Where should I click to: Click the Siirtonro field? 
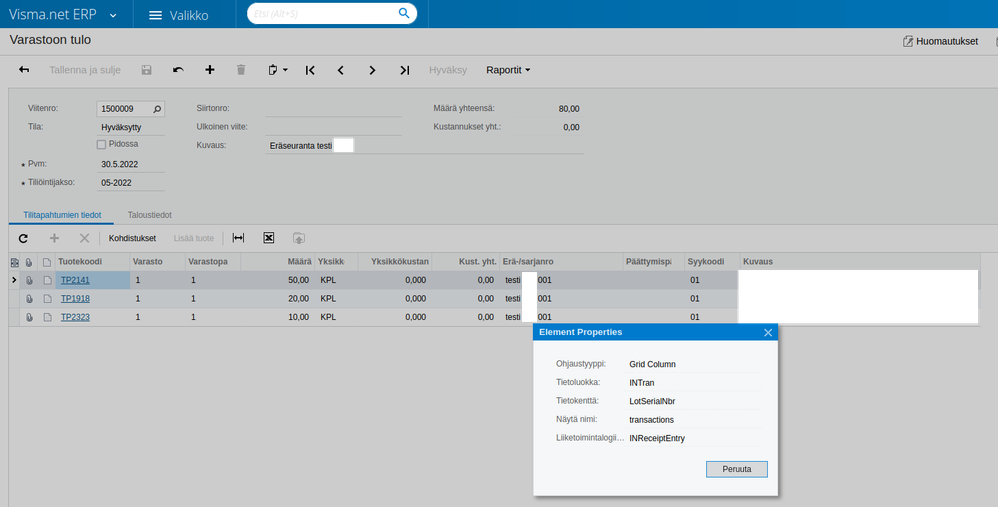point(333,109)
